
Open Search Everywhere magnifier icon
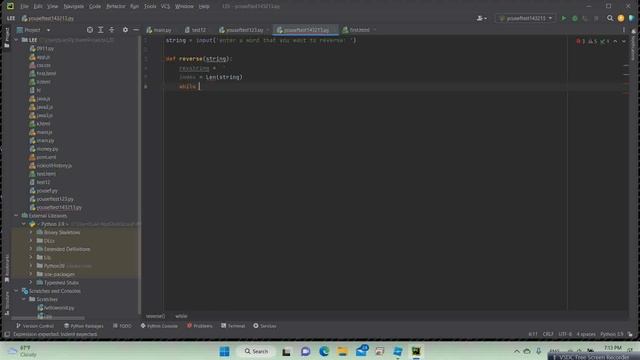tap(610, 18)
